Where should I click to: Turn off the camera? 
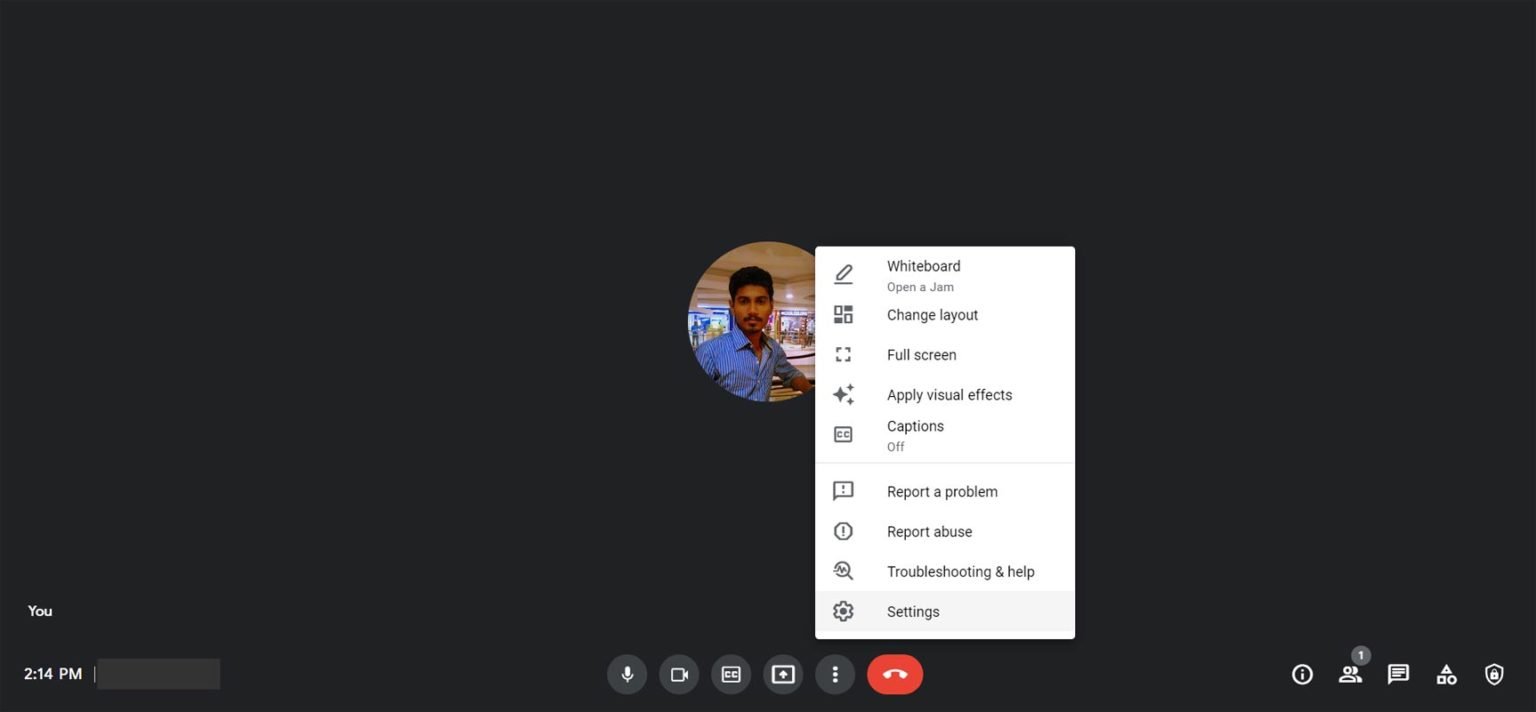pyautogui.click(x=679, y=674)
